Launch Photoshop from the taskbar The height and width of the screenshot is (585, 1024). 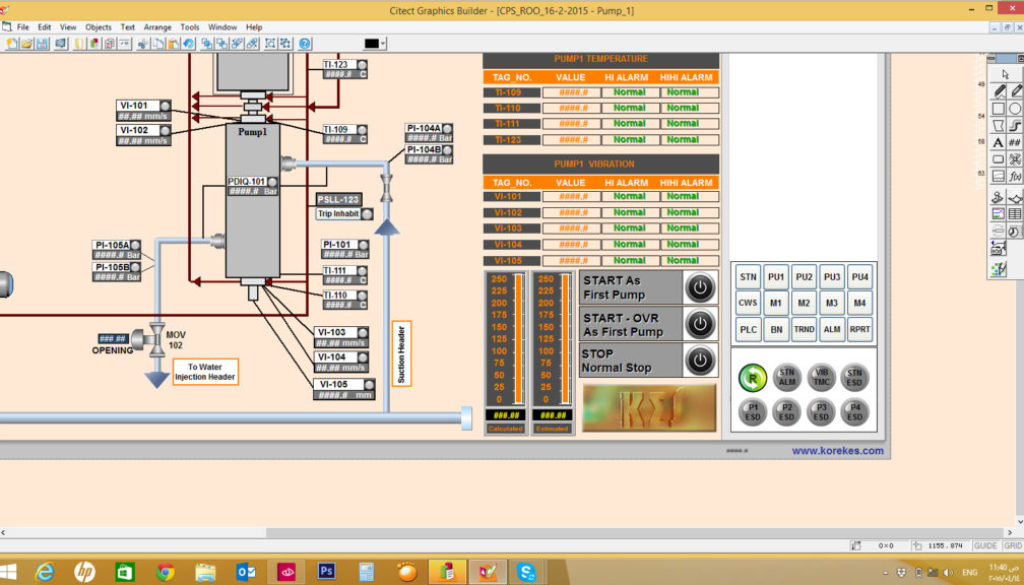pos(326,572)
